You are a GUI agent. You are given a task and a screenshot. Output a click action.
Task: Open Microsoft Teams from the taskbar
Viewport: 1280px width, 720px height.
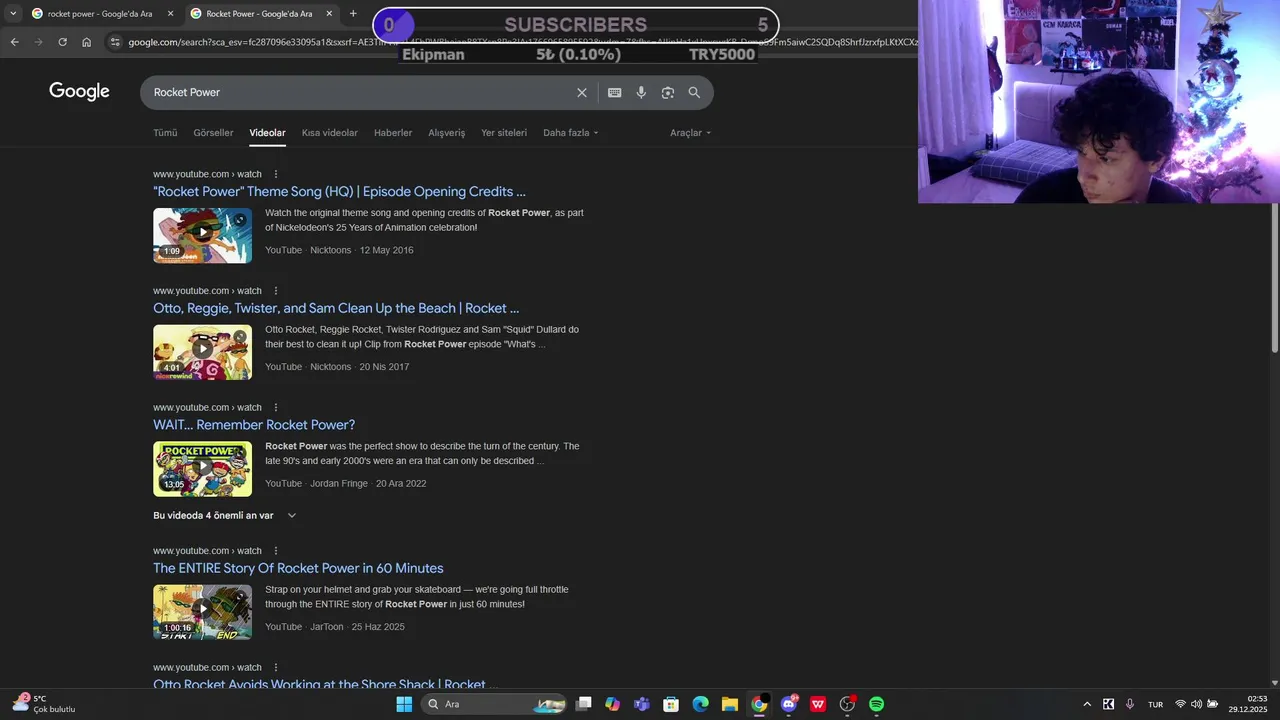pos(642,704)
